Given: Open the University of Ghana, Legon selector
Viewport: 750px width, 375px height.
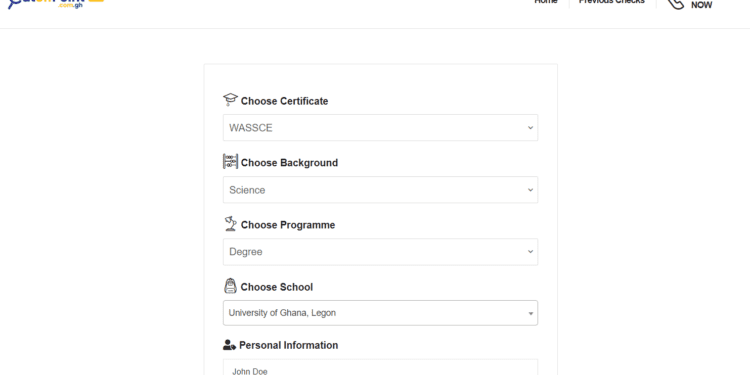Looking at the screenshot, I should tap(380, 313).
